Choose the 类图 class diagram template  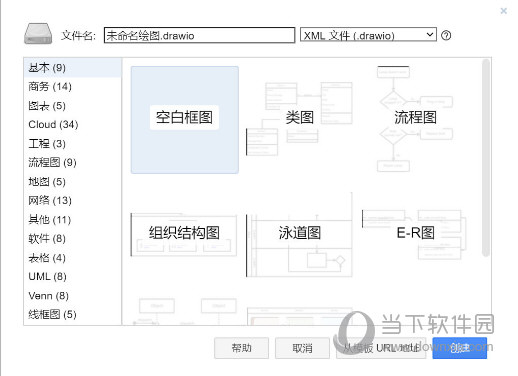(x=299, y=120)
